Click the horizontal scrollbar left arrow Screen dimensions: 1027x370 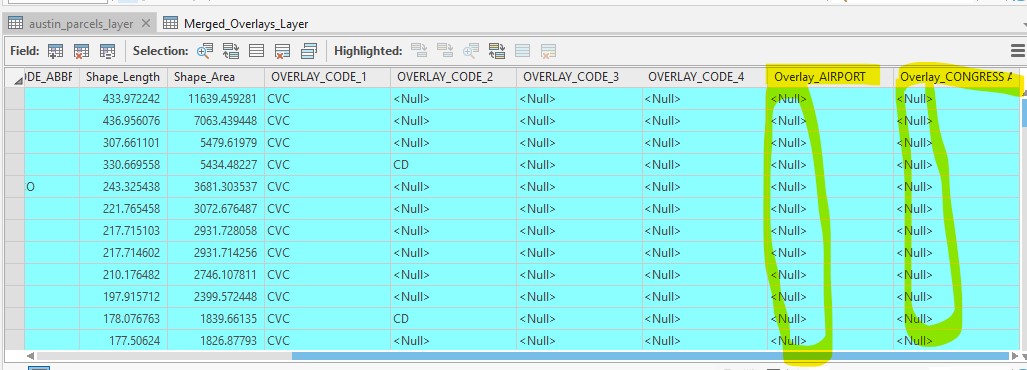[30, 356]
